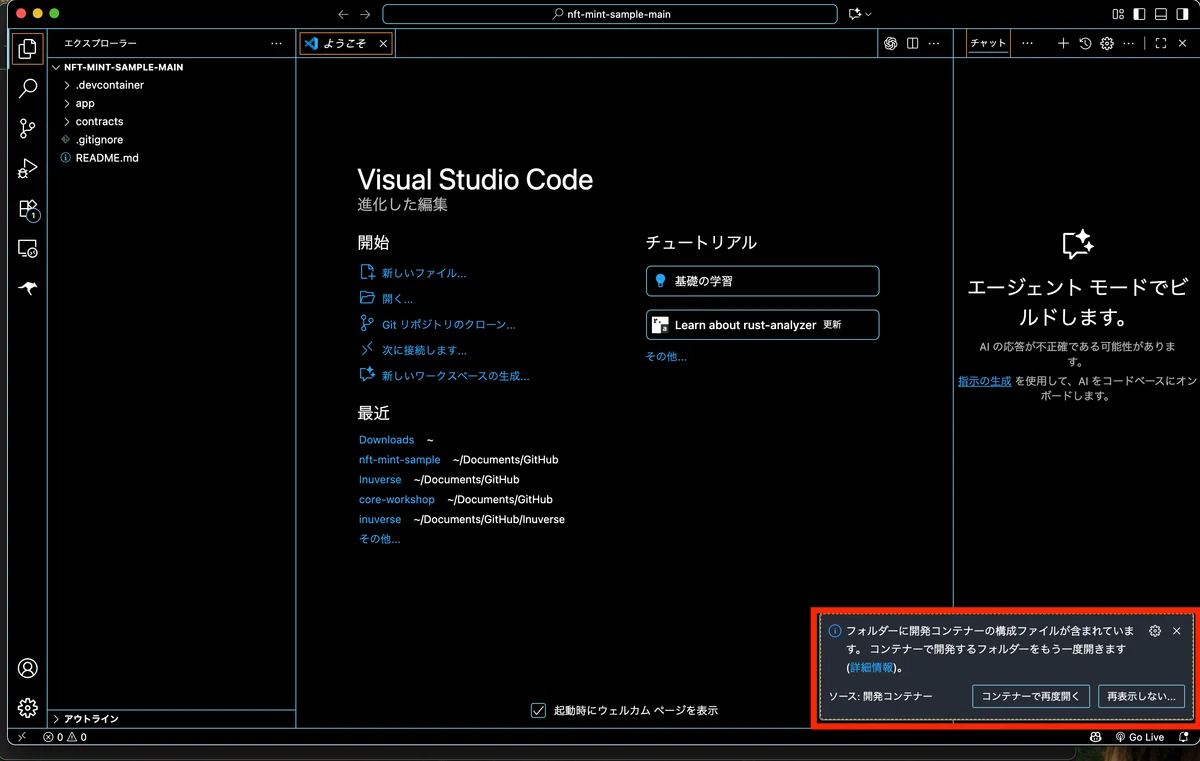Image resolution: width=1200 pixels, height=761 pixels.
Task: Click 次に接続します link
Action: [x=424, y=350]
